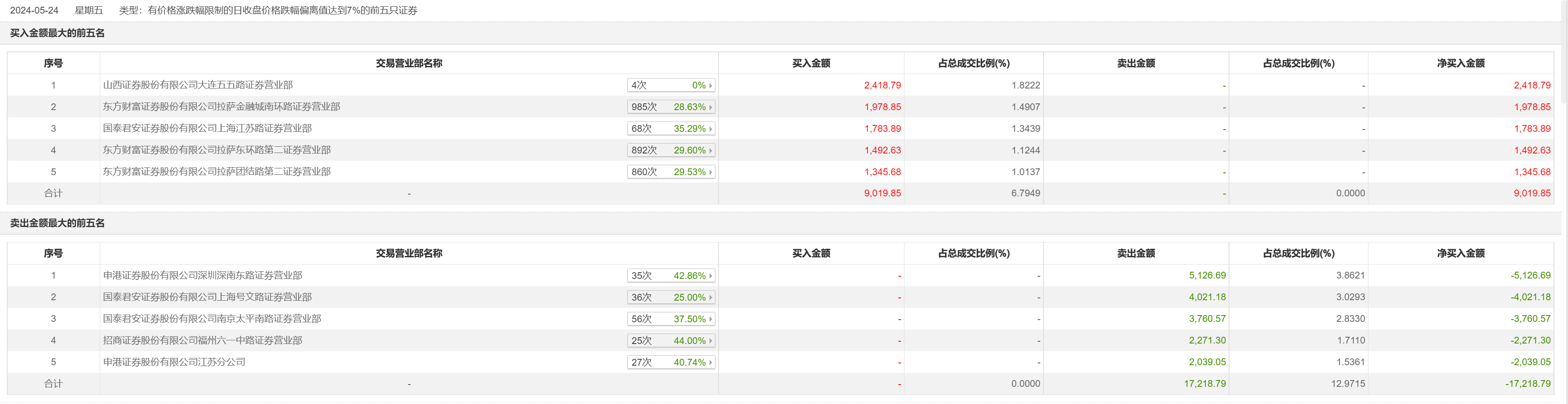The height and width of the screenshot is (404, 1568).
Task: Expand the 25次 44.00% dropdown
Action: (671, 341)
